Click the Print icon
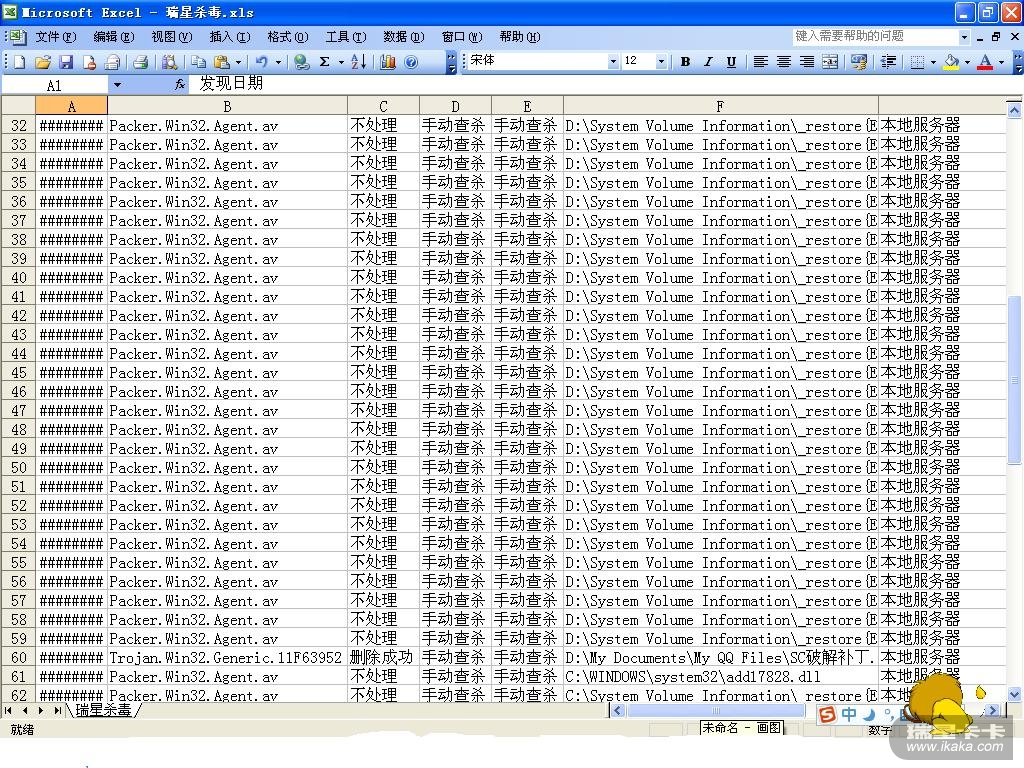 coord(140,62)
